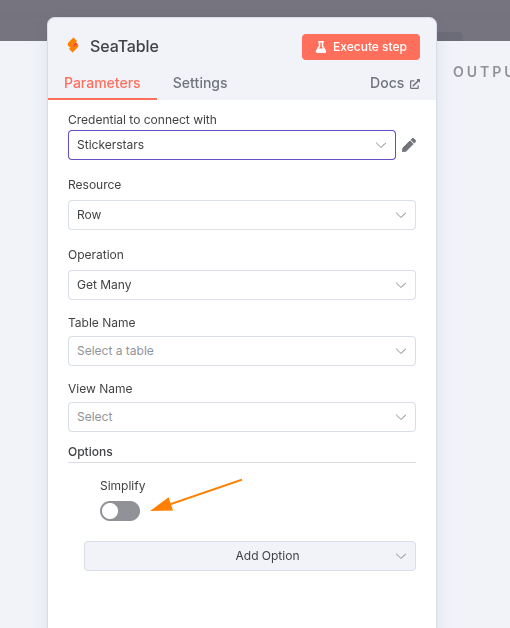Toggle the Simplify switch
Viewport: 510px width, 628px height.
click(x=120, y=511)
